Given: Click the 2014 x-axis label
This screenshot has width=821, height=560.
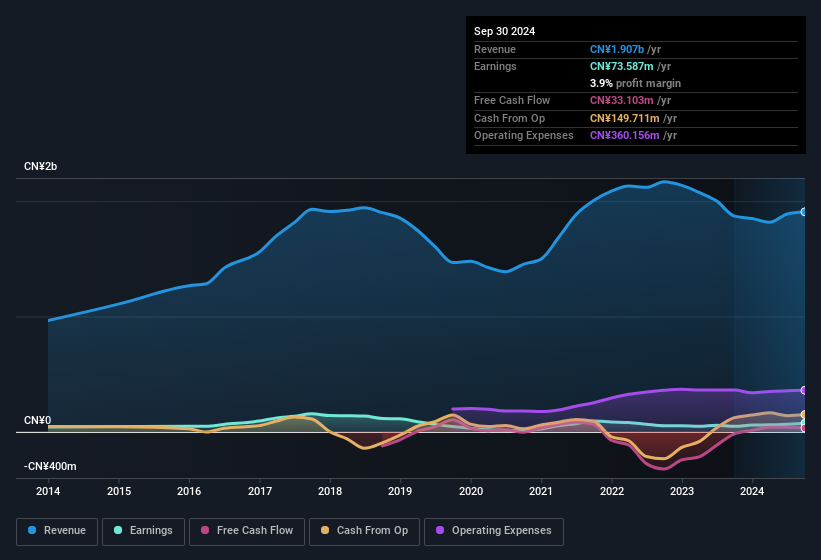Looking at the screenshot, I should pyautogui.click(x=48, y=491).
